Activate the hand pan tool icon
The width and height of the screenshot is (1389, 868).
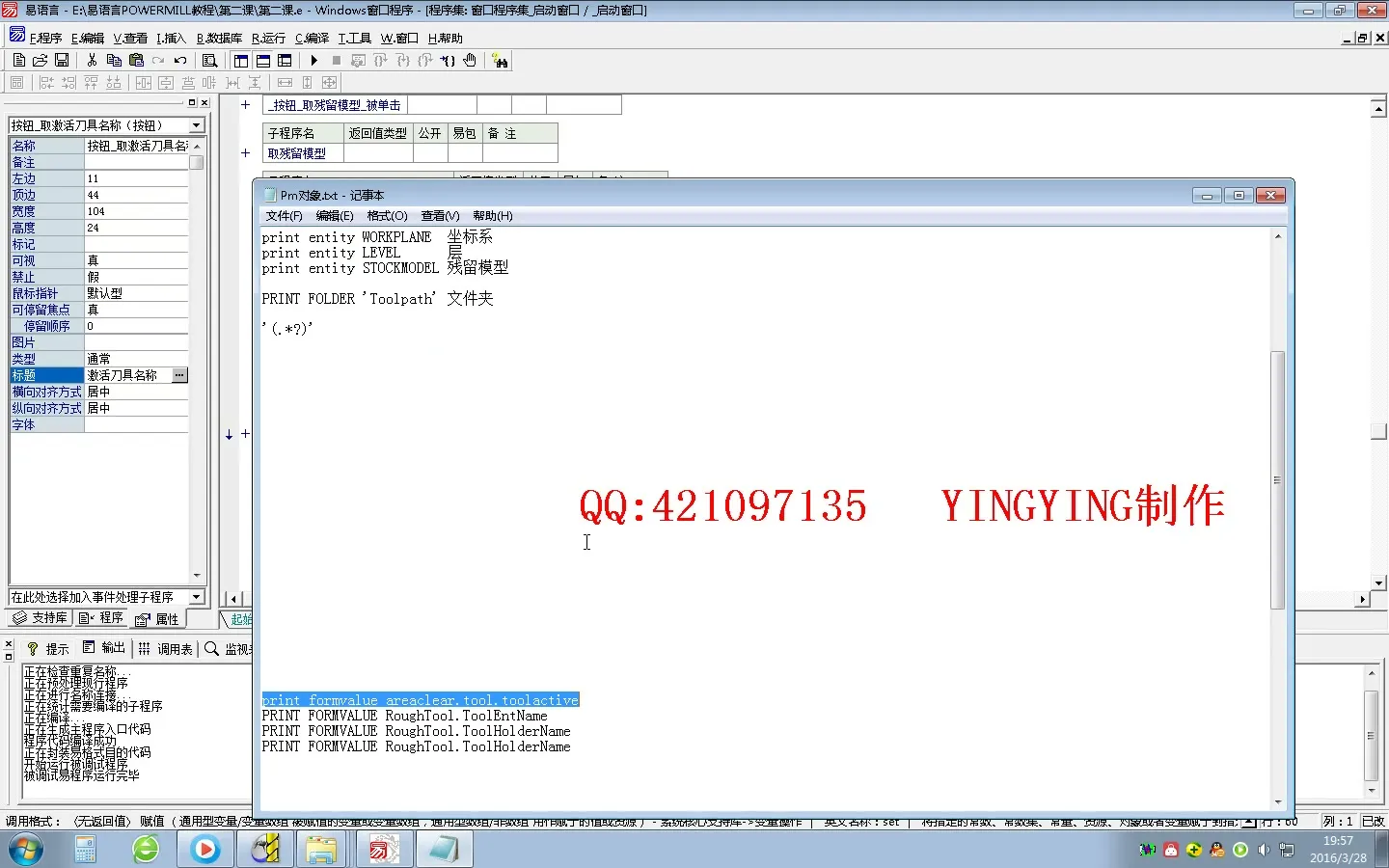[470, 60]
